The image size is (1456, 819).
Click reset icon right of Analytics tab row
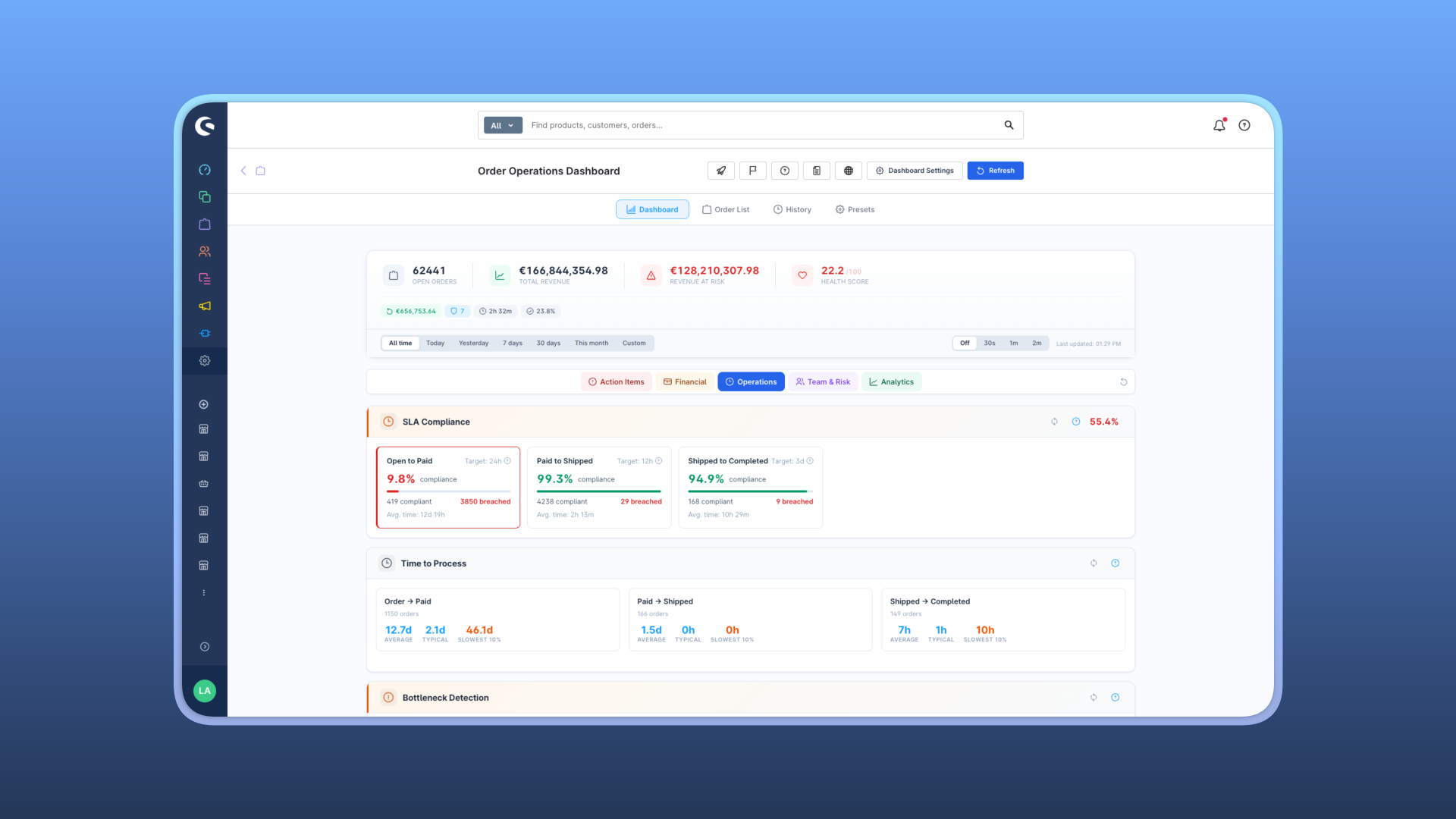point(1124,382)
